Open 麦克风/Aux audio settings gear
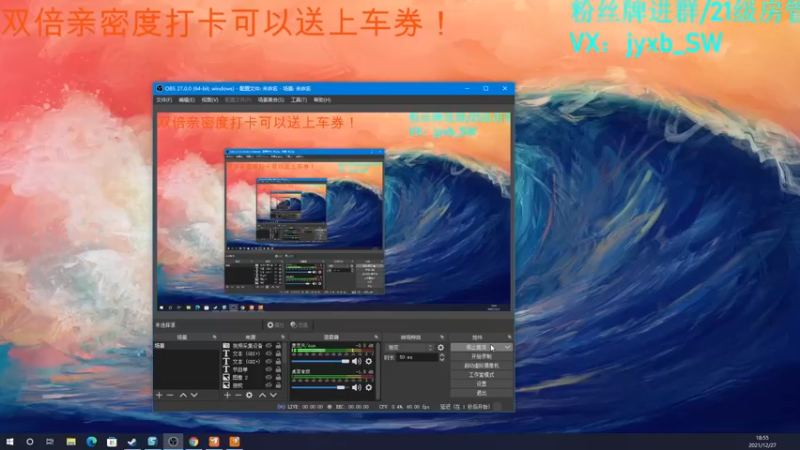 pyautogui.click(x=368, y=361)
